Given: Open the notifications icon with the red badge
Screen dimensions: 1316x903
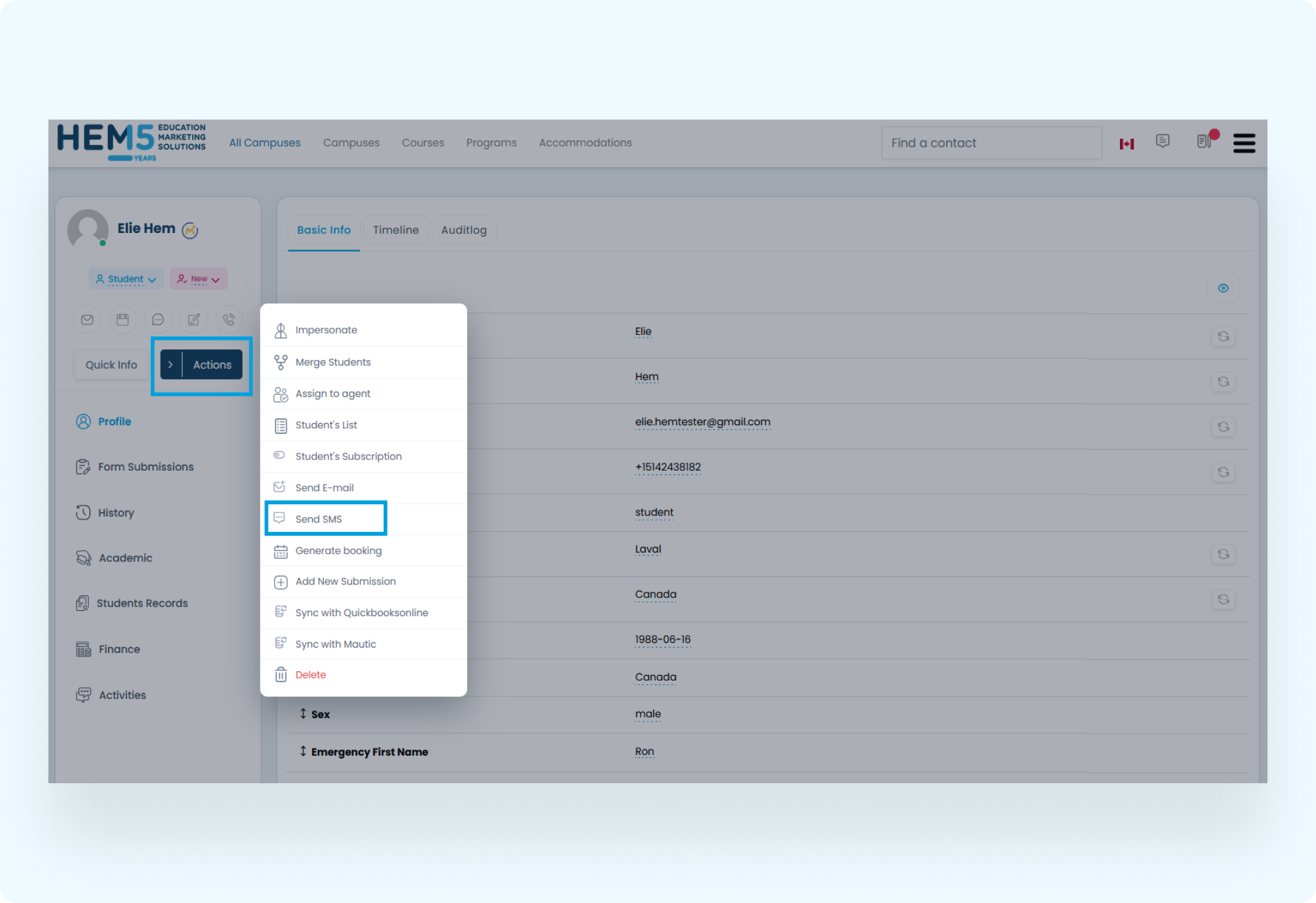Looking at the screenshot, I should (1204, 142).
